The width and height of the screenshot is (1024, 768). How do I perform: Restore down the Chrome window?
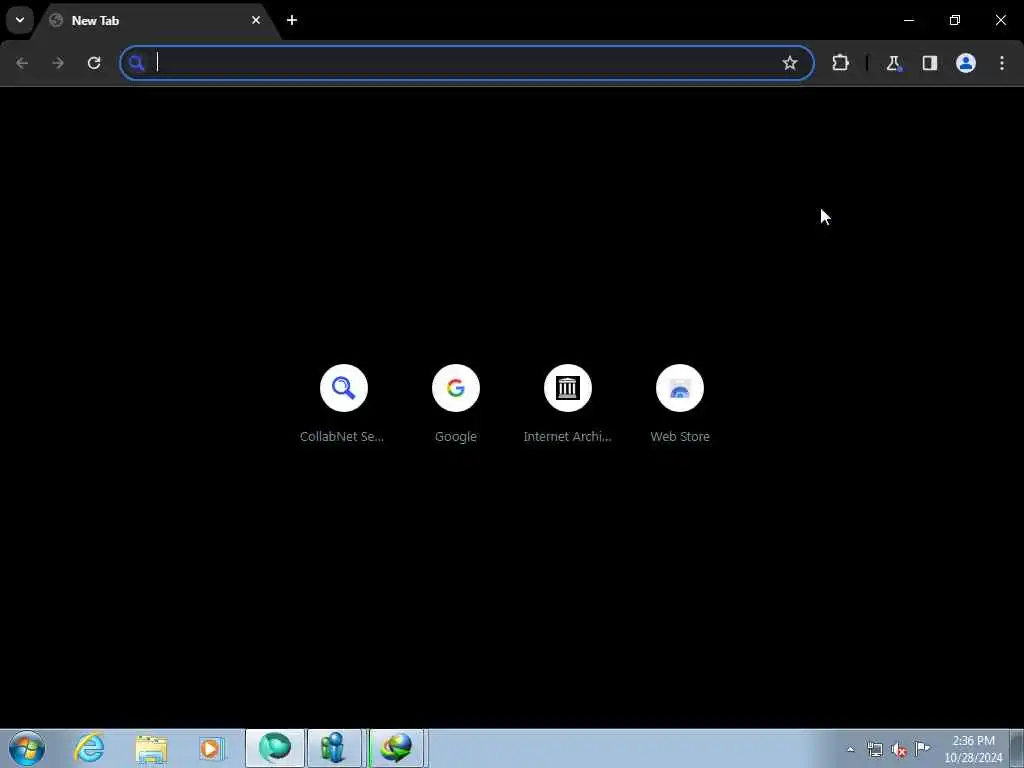[955, 20]
